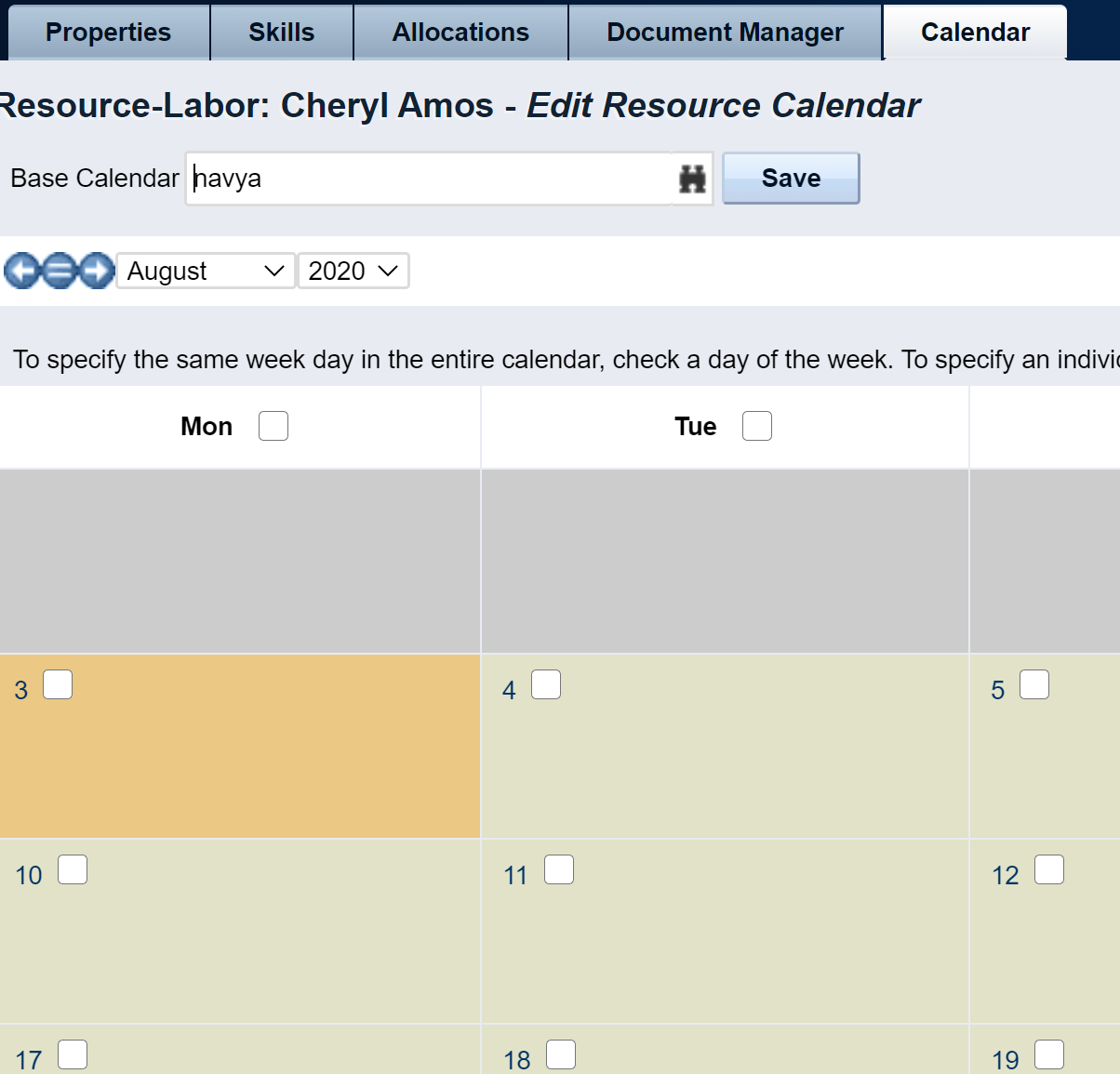Click in the Base Calendar text field
Viewport: 1120px width, 1074px height.
tap(428, 179)
